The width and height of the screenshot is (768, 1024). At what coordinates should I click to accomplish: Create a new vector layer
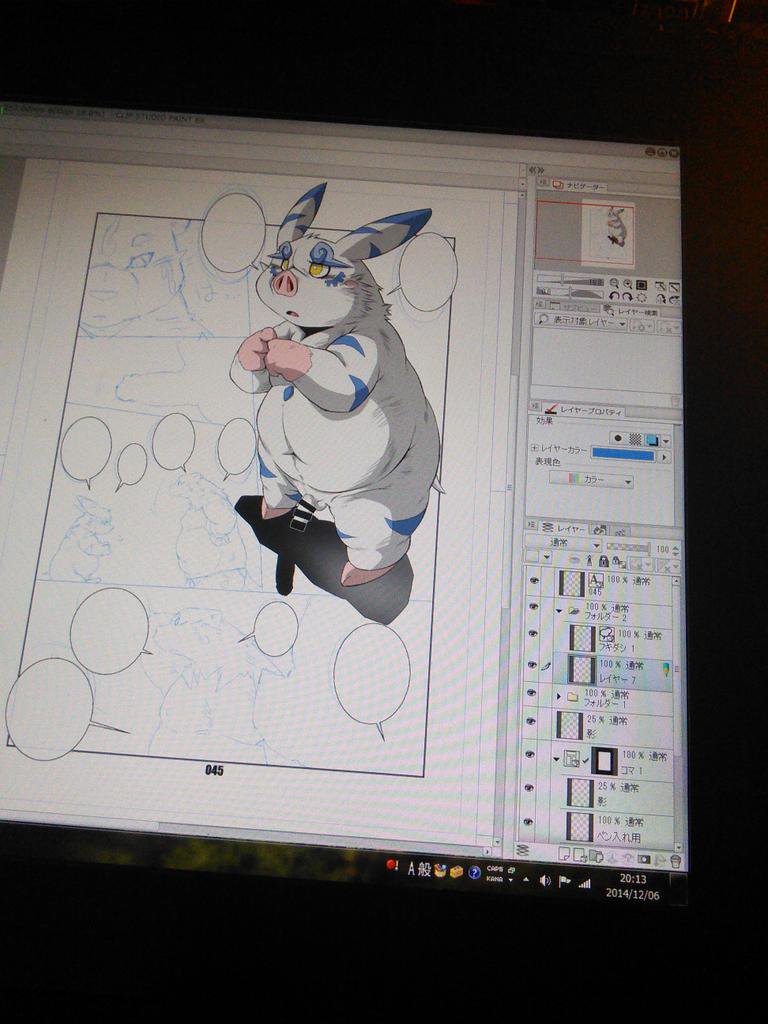[579, 856]
